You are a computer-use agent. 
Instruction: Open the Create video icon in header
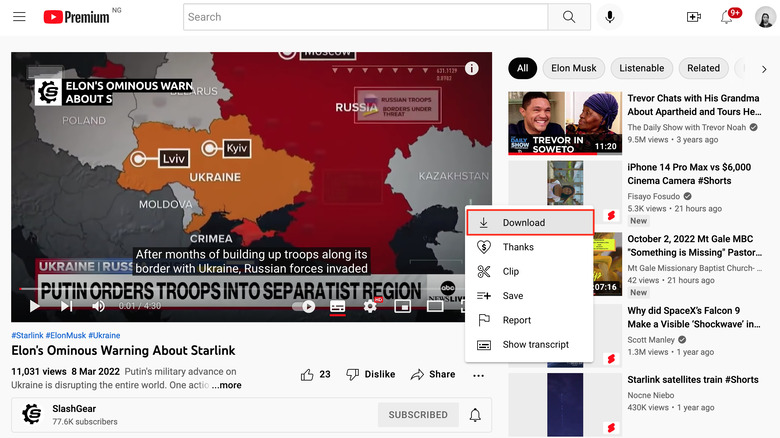coord(694,17)
